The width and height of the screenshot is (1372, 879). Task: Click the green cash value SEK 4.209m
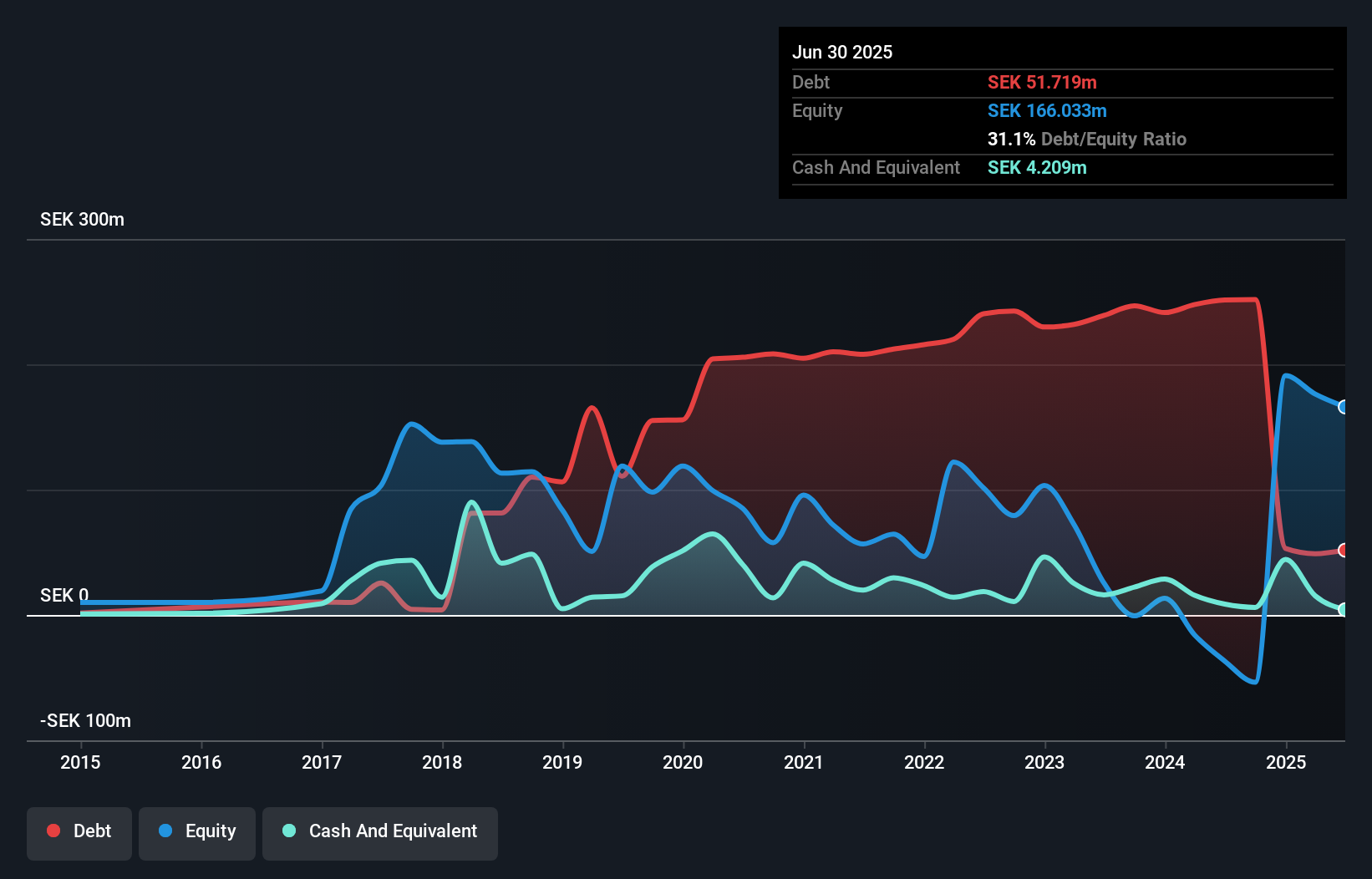point(1037,167)
